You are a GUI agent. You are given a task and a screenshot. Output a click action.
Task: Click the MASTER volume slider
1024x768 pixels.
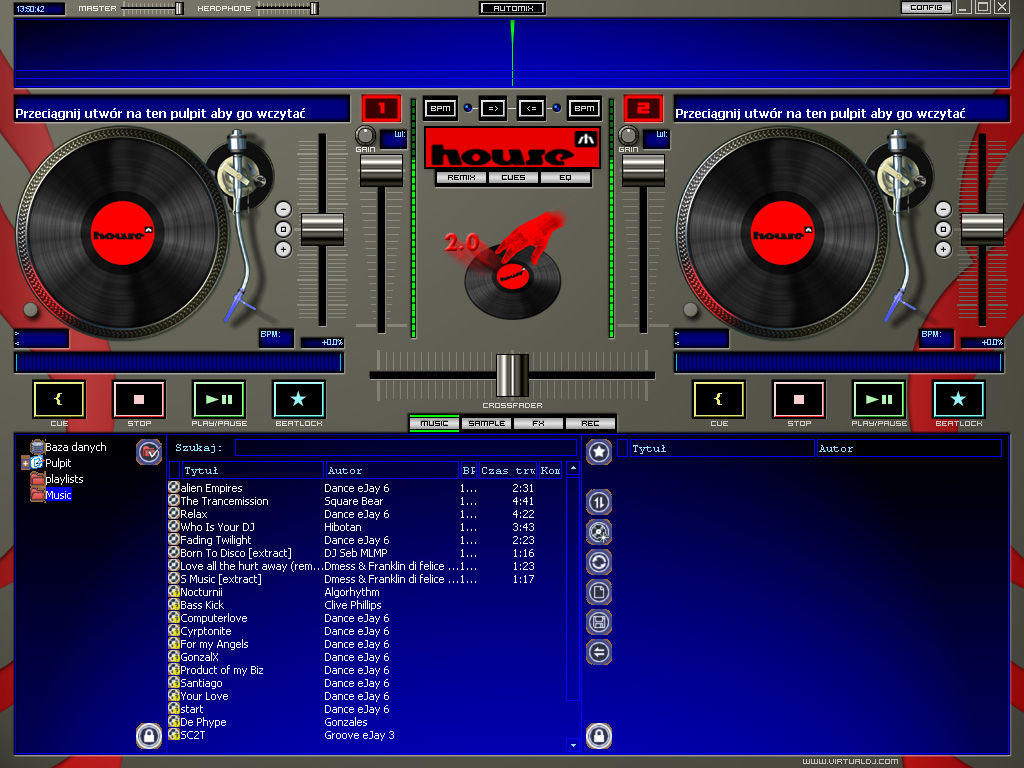tap(153, 8)
